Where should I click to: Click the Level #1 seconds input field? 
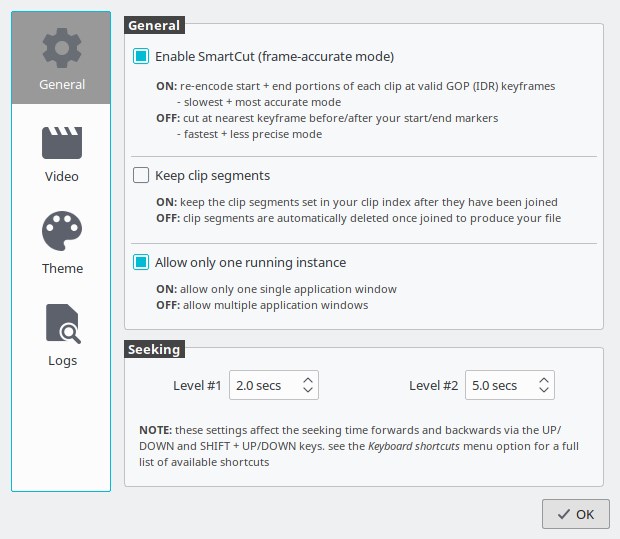pos(260,386)
